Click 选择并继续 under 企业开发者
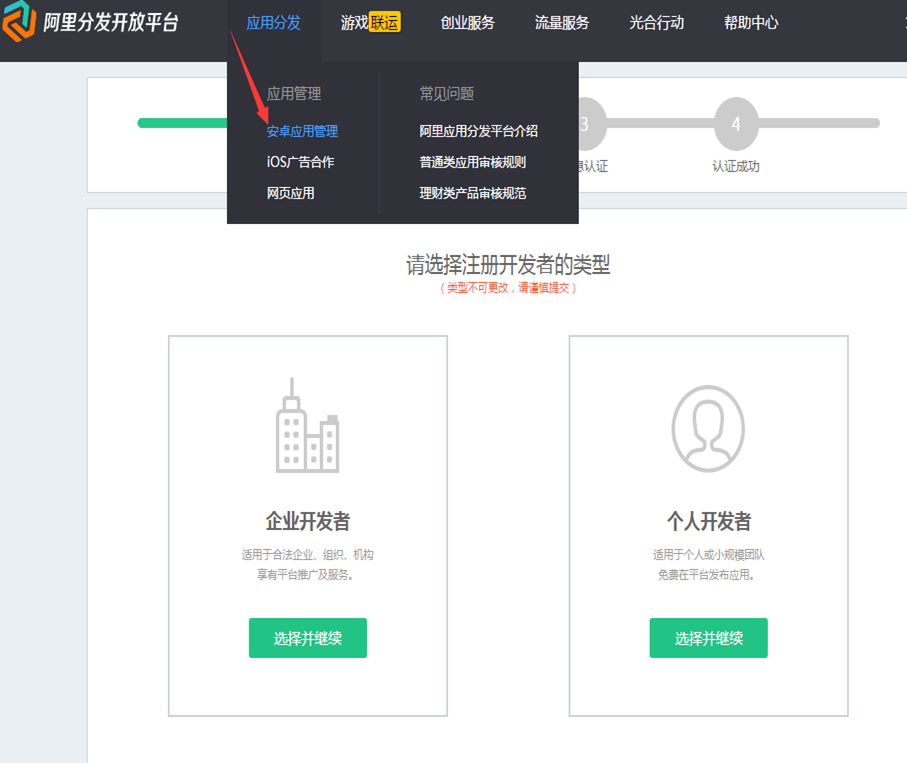The width and height of the screenshot is (907, 763). (x=307, y=638)
